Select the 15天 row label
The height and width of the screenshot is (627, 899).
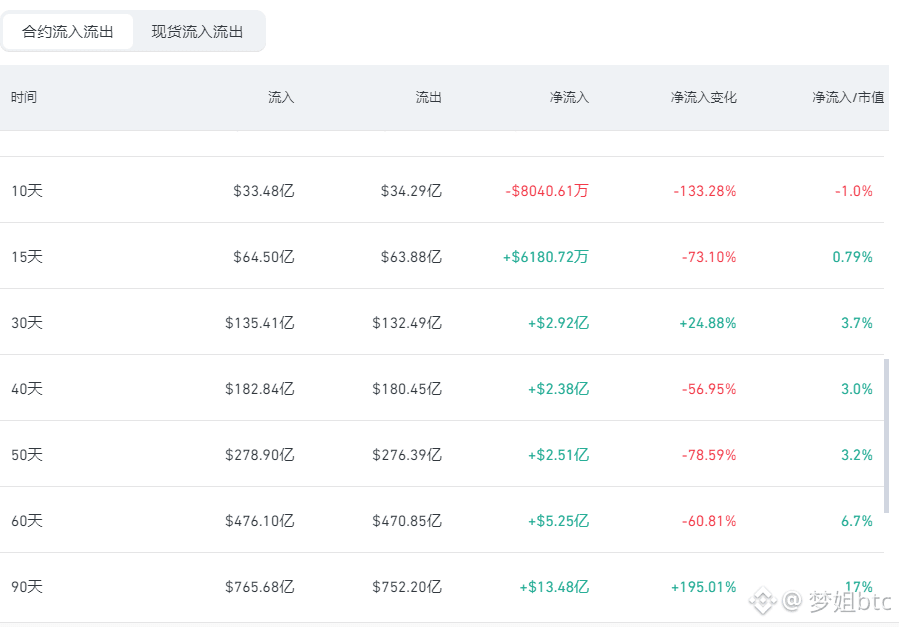tap(27, 257)
